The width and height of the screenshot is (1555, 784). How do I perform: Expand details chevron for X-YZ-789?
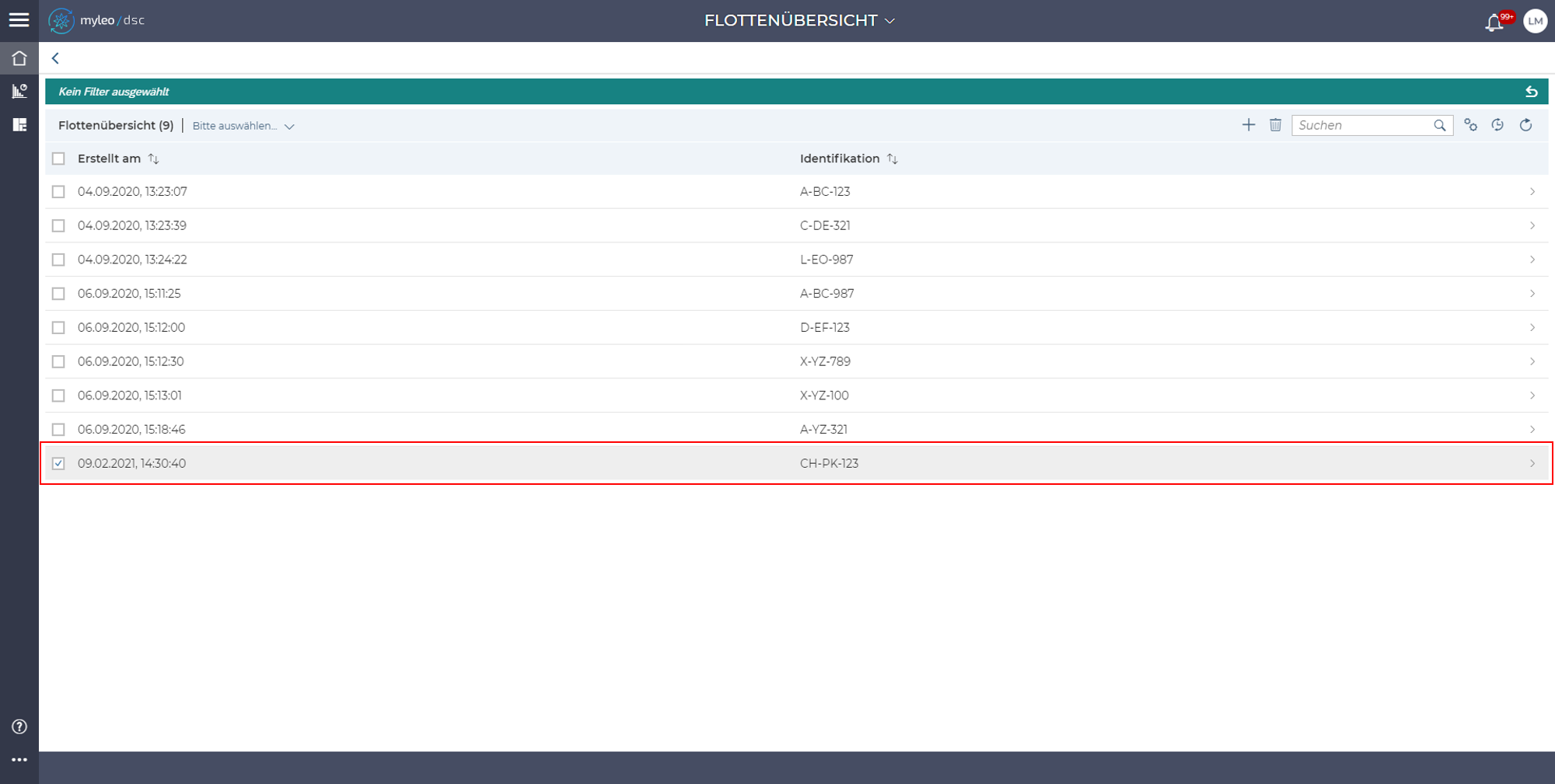click(1532, 361)
